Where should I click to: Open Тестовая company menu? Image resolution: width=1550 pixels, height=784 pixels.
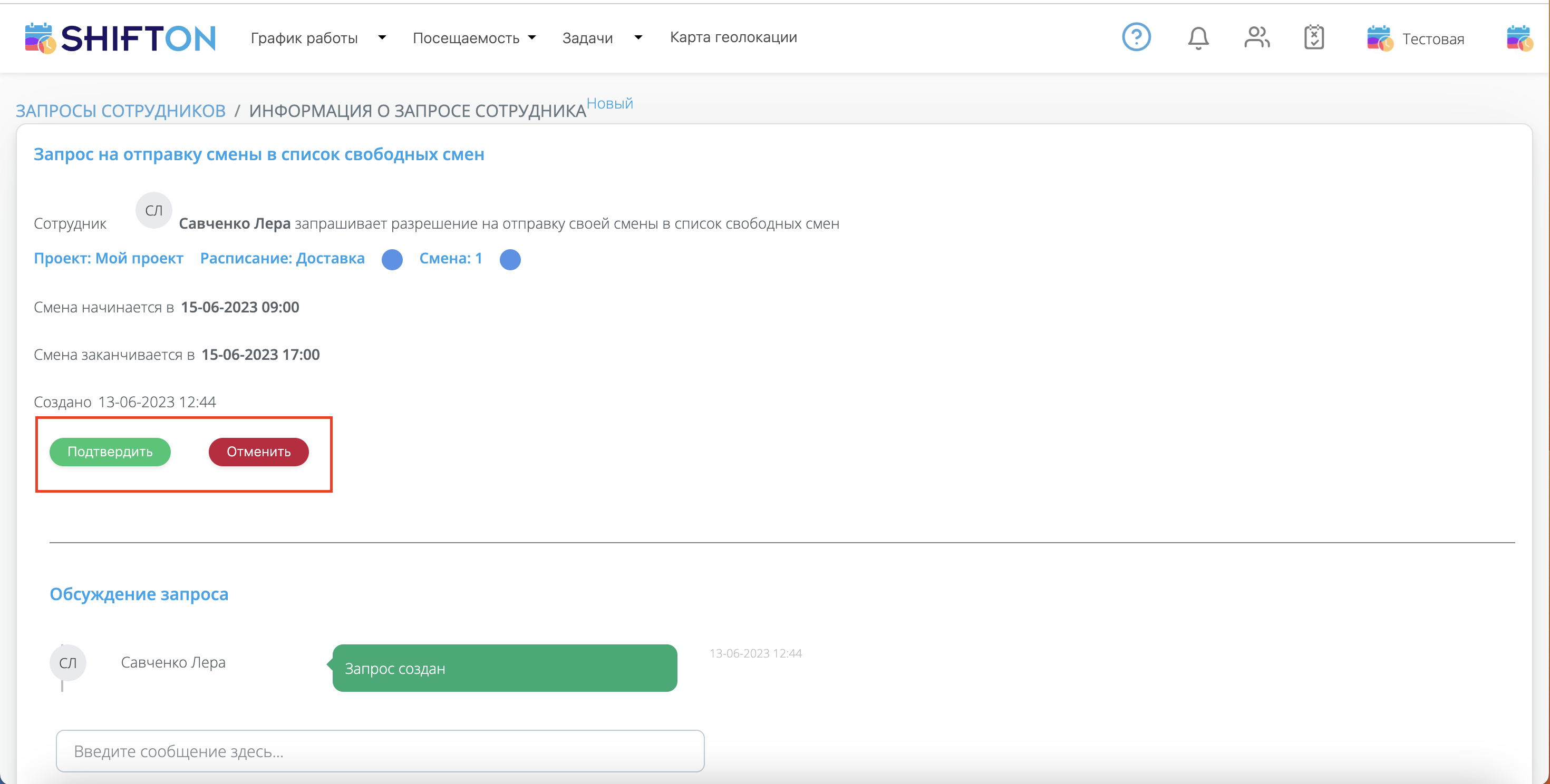[1433, 39]
